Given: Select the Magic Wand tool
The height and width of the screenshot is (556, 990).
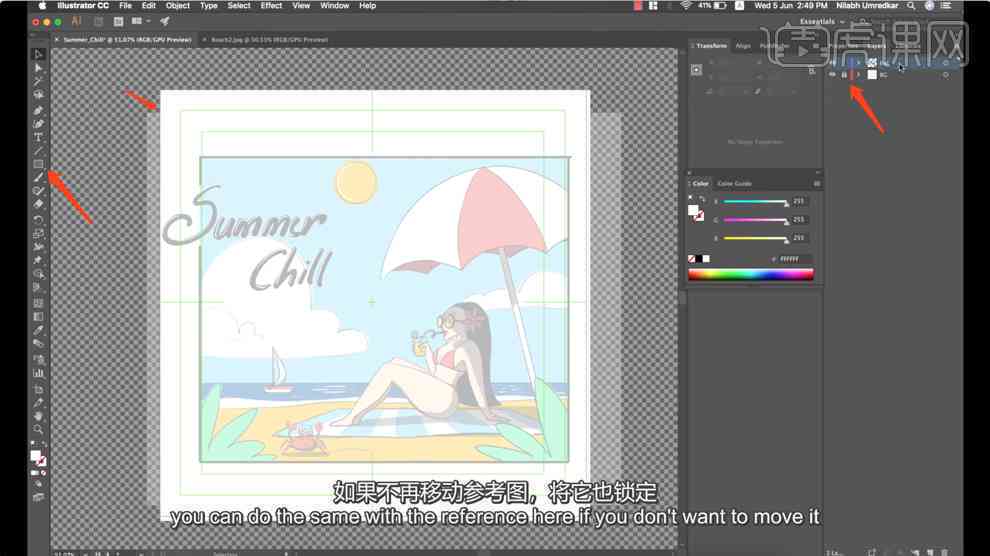Looking at the screenshot, I should (39, 81).
